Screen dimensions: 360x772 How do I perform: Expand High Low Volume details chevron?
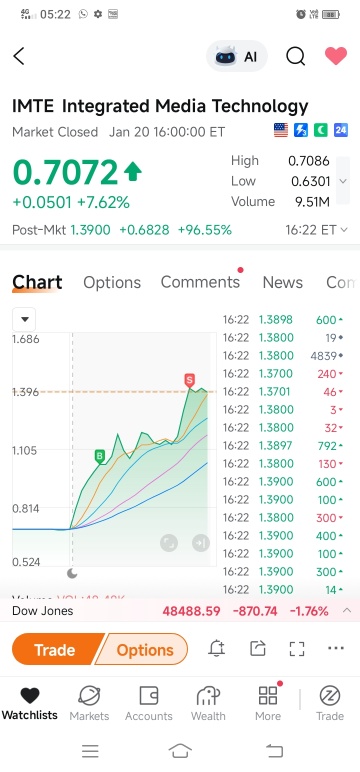pos(343,181)
